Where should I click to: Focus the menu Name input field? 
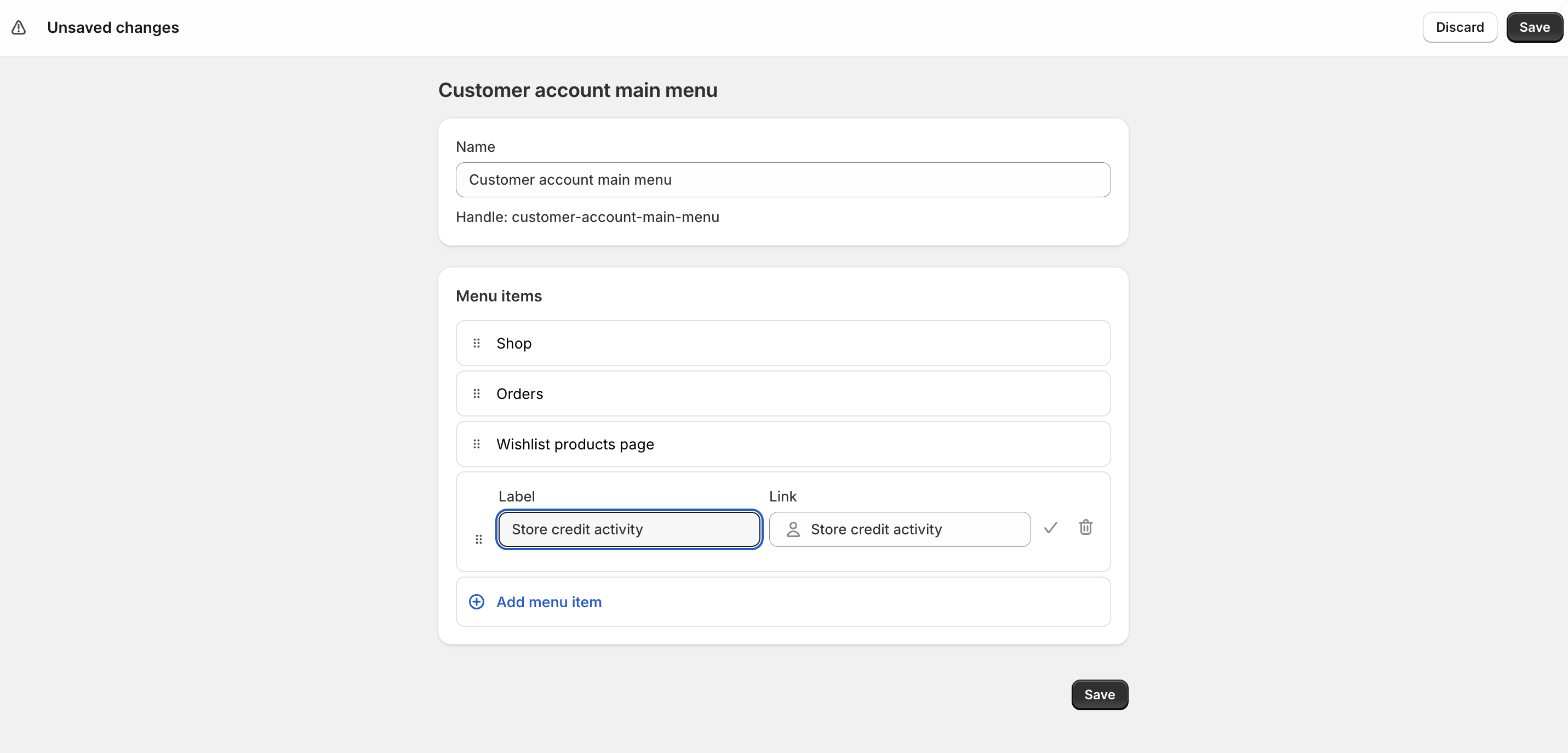[x=783, y=180]
